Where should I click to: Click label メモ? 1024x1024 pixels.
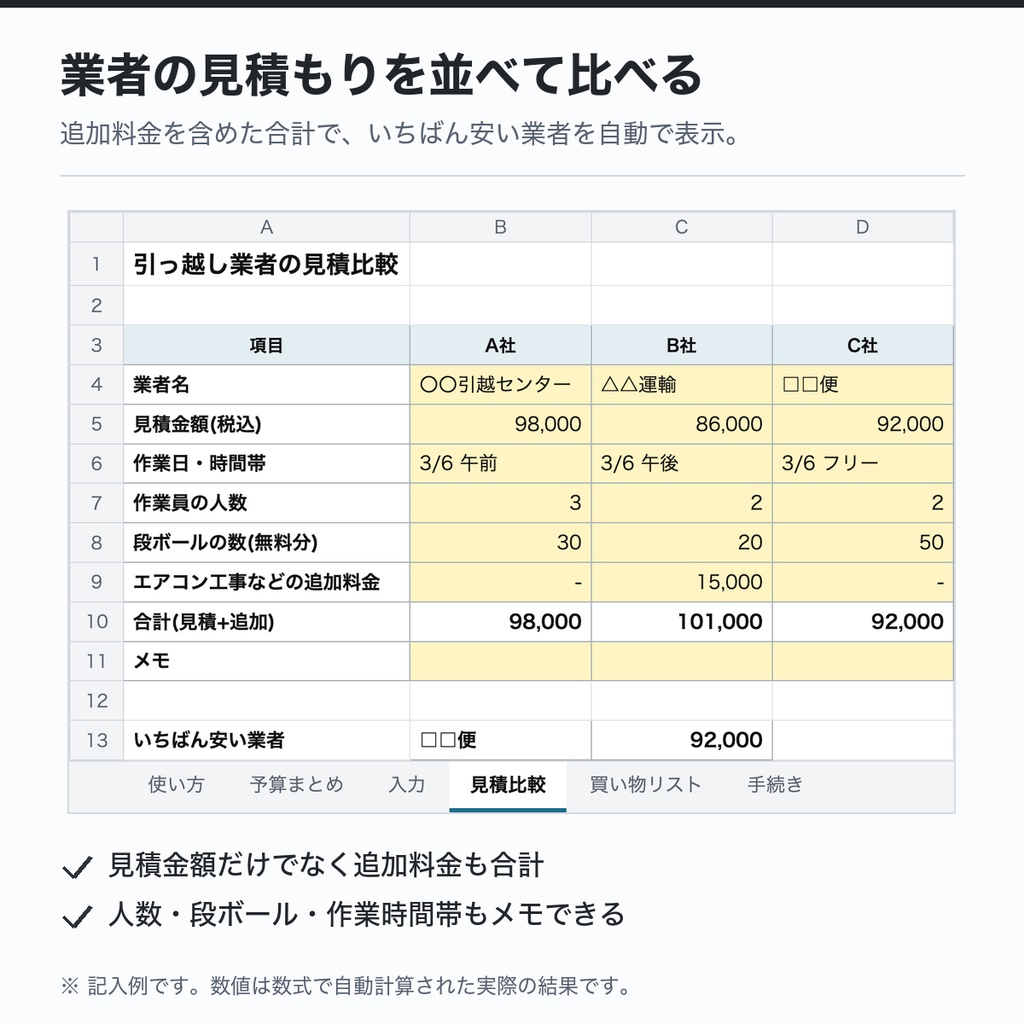pos(152,661)
